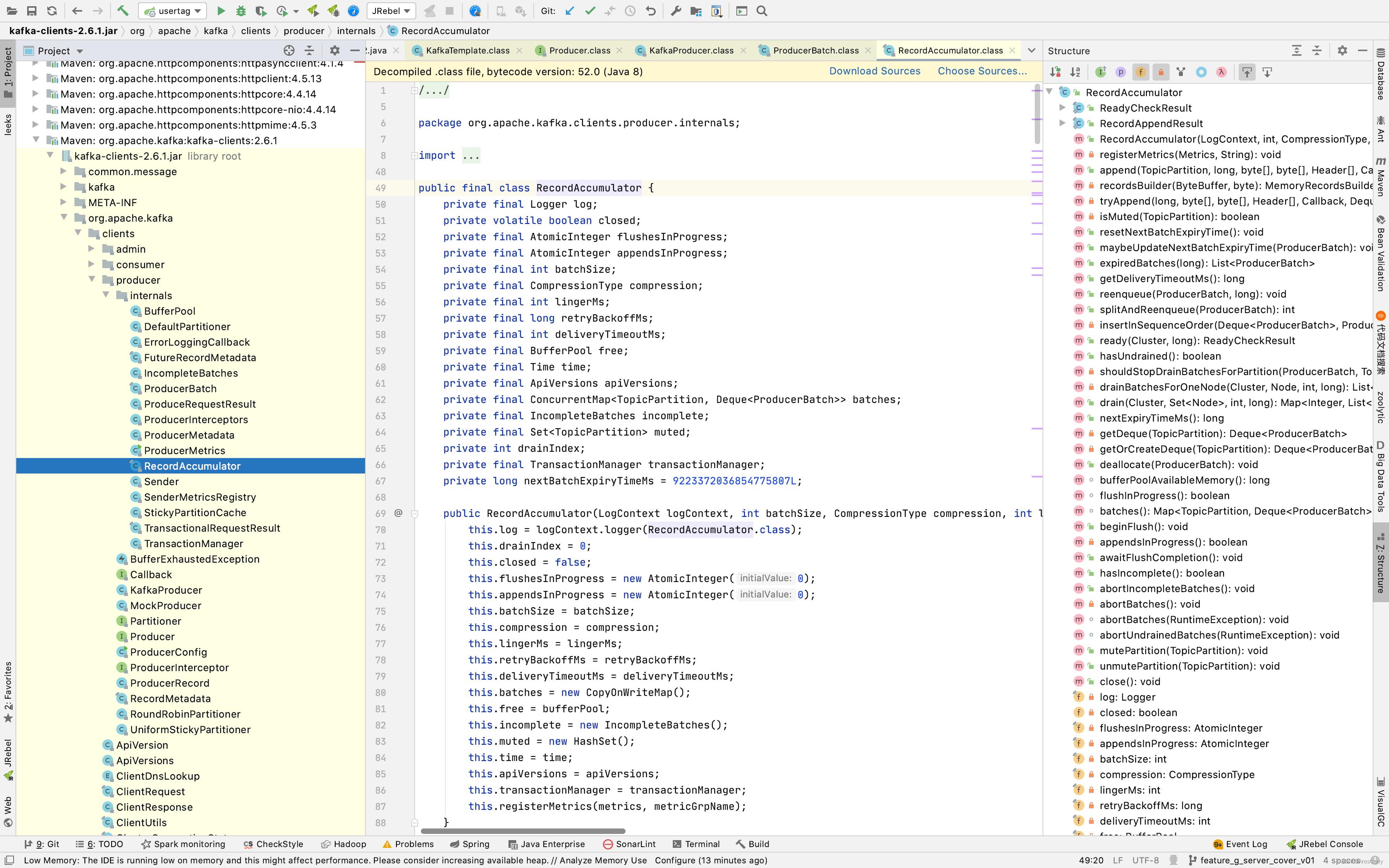1389x868 pixels.
Task: Click Analyze Memory Use in status bar
Action: click(603, 860)
